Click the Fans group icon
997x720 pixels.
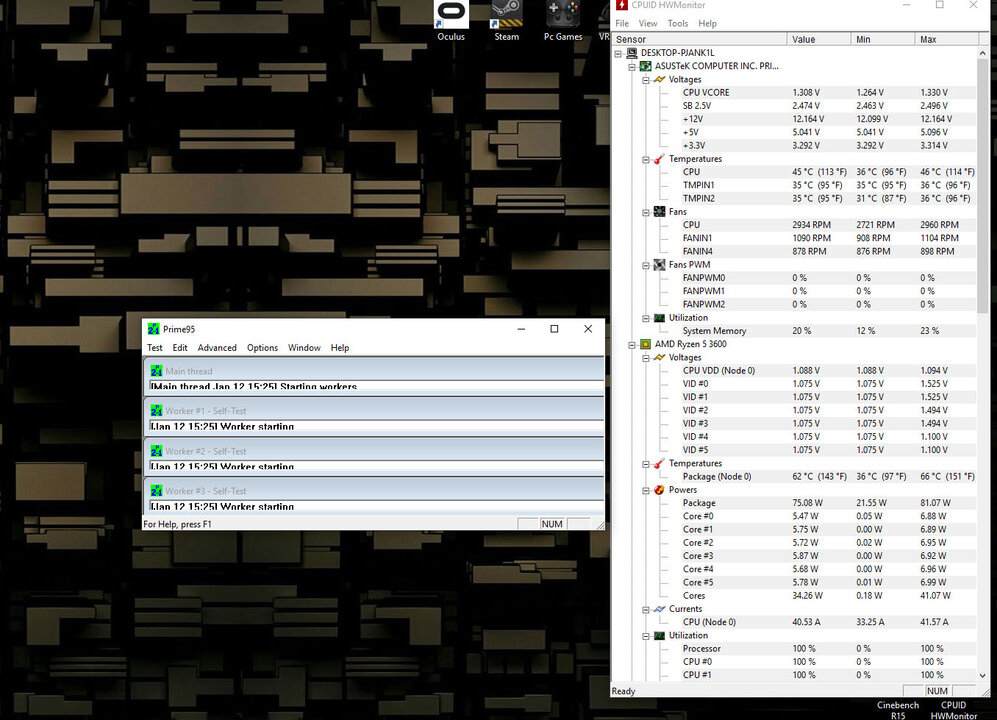(x=659, y=212)
